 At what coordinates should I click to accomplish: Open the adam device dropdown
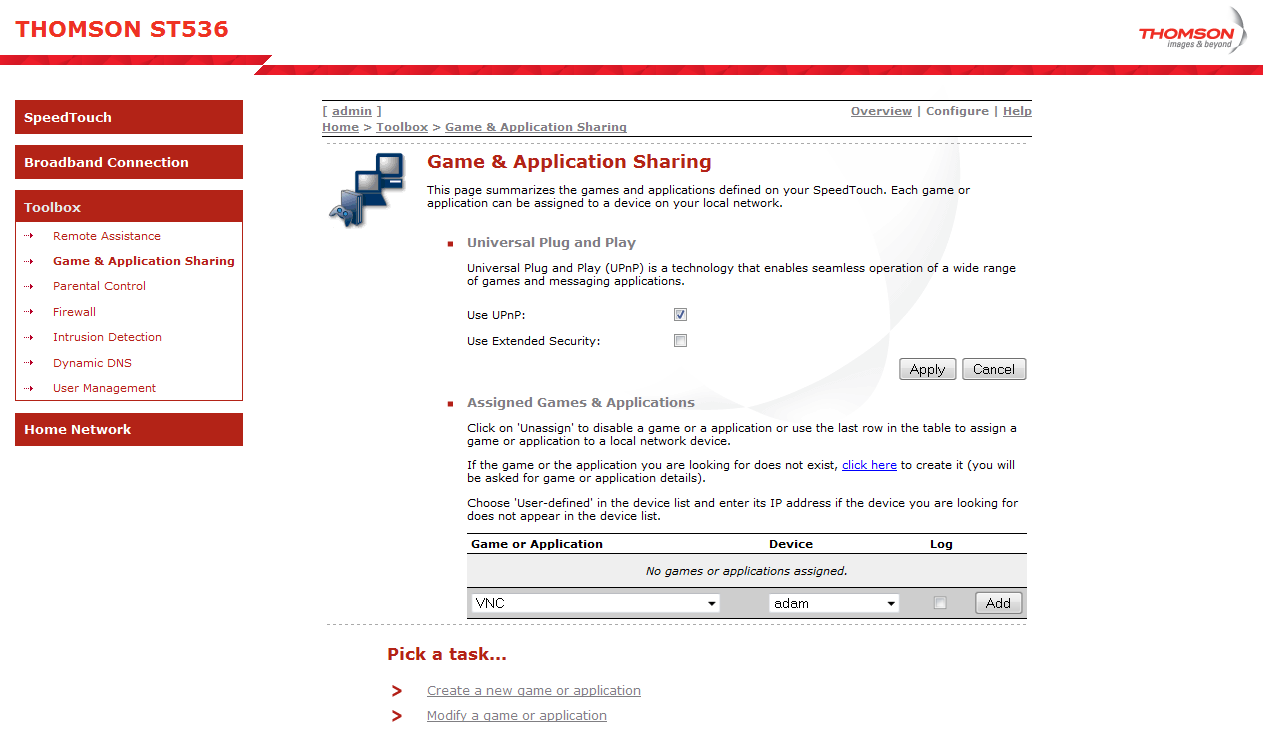834,603
